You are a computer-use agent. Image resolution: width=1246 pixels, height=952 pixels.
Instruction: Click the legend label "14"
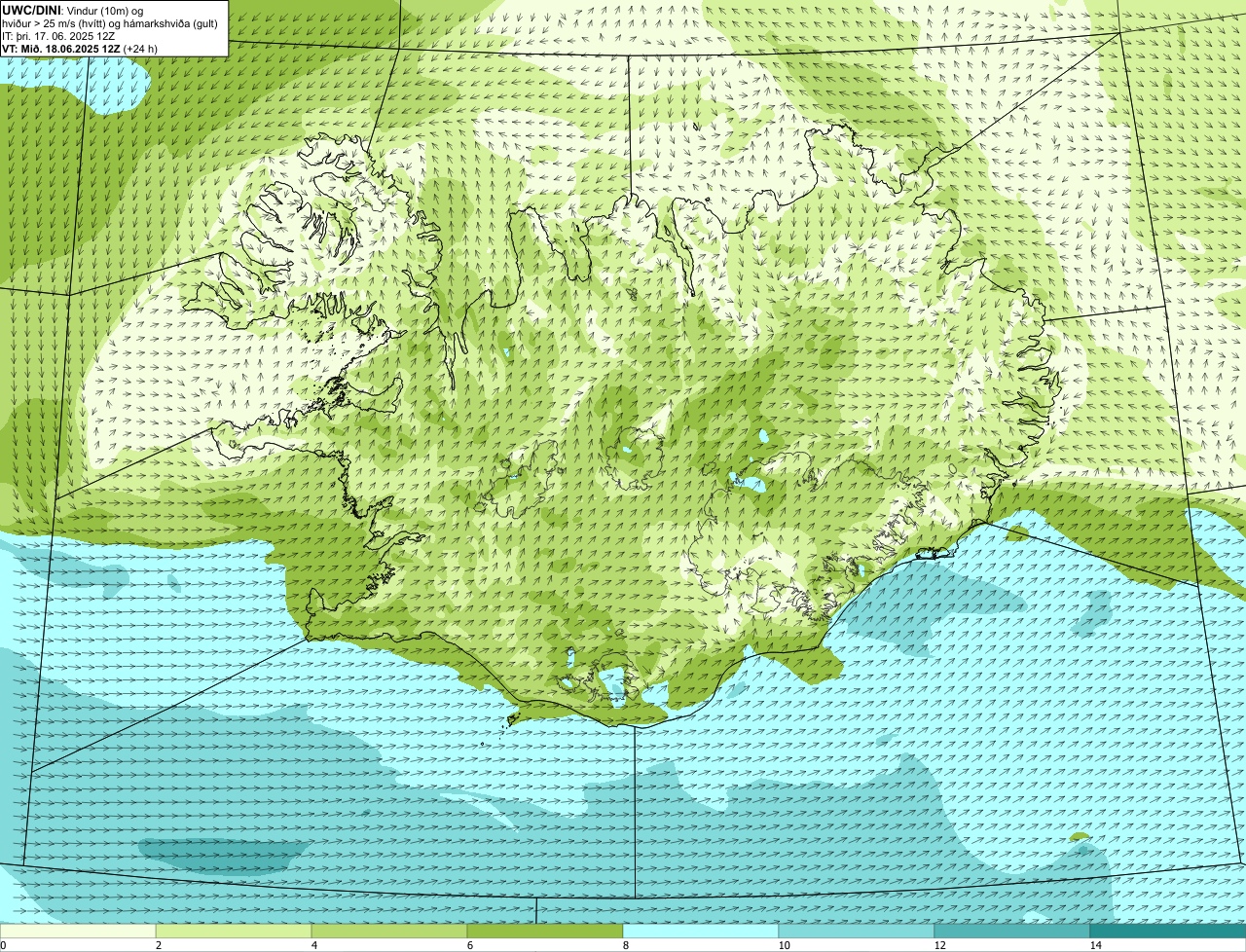coord(1095,945)
